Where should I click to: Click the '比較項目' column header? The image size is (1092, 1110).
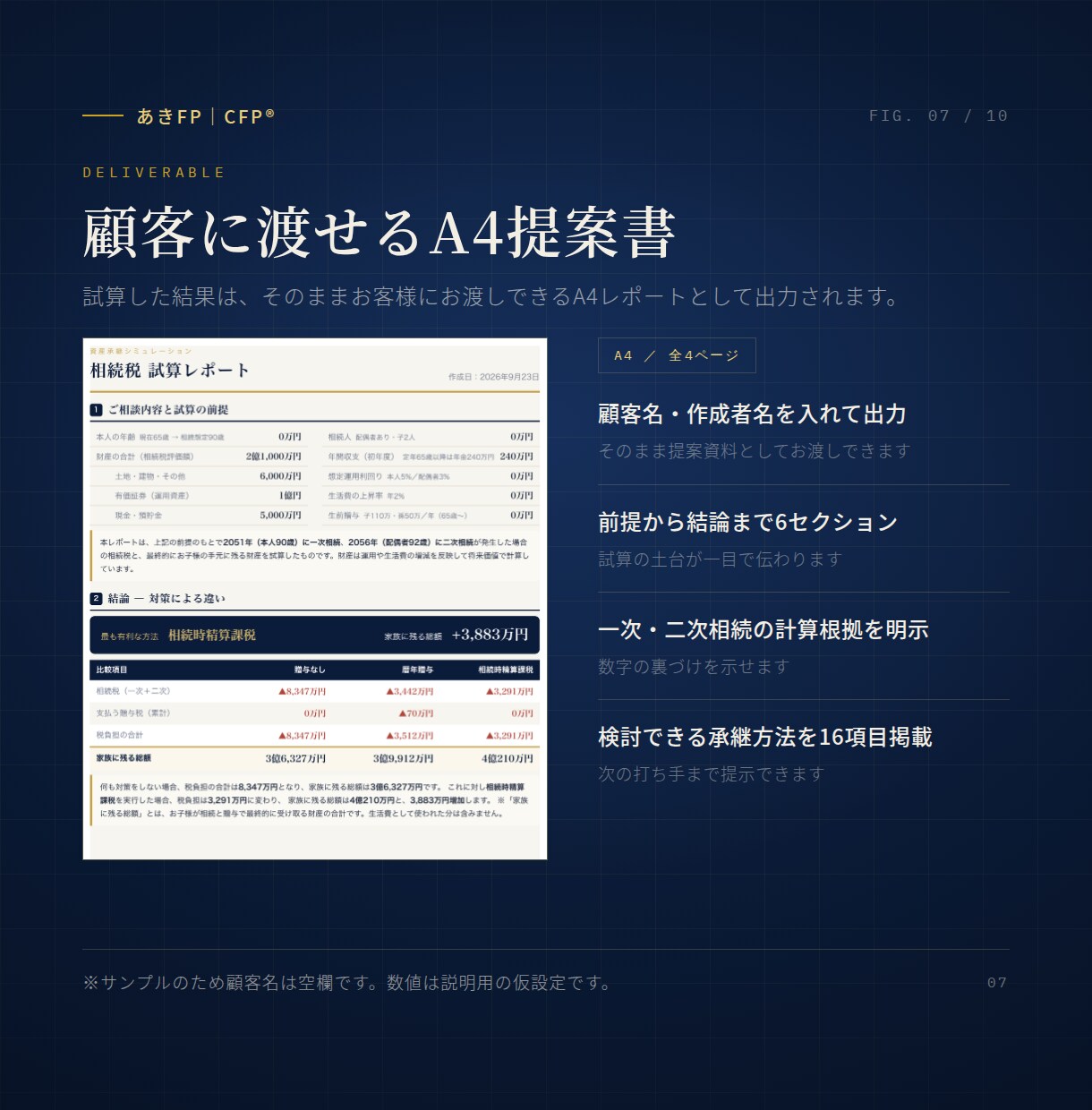[x=112, y=670]
